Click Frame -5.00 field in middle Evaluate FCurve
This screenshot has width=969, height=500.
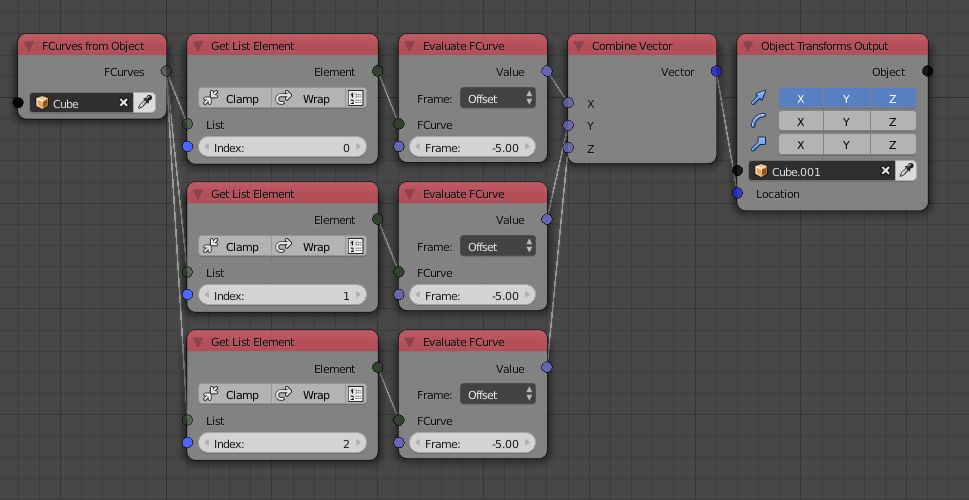[x=473, y=295]
